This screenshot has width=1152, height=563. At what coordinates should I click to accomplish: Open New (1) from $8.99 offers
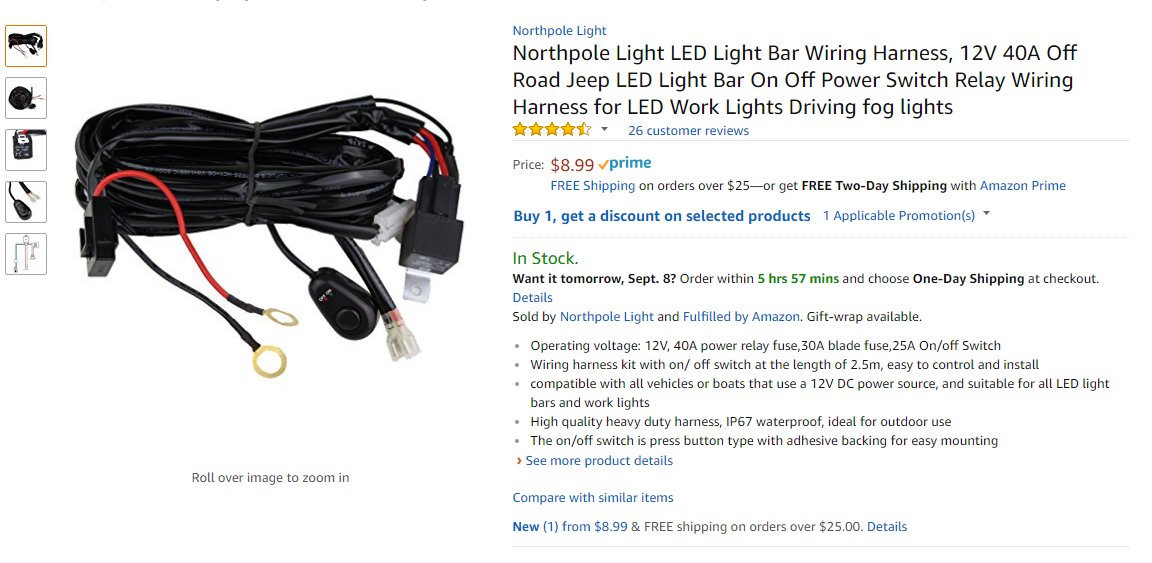(x=570, y=526)
